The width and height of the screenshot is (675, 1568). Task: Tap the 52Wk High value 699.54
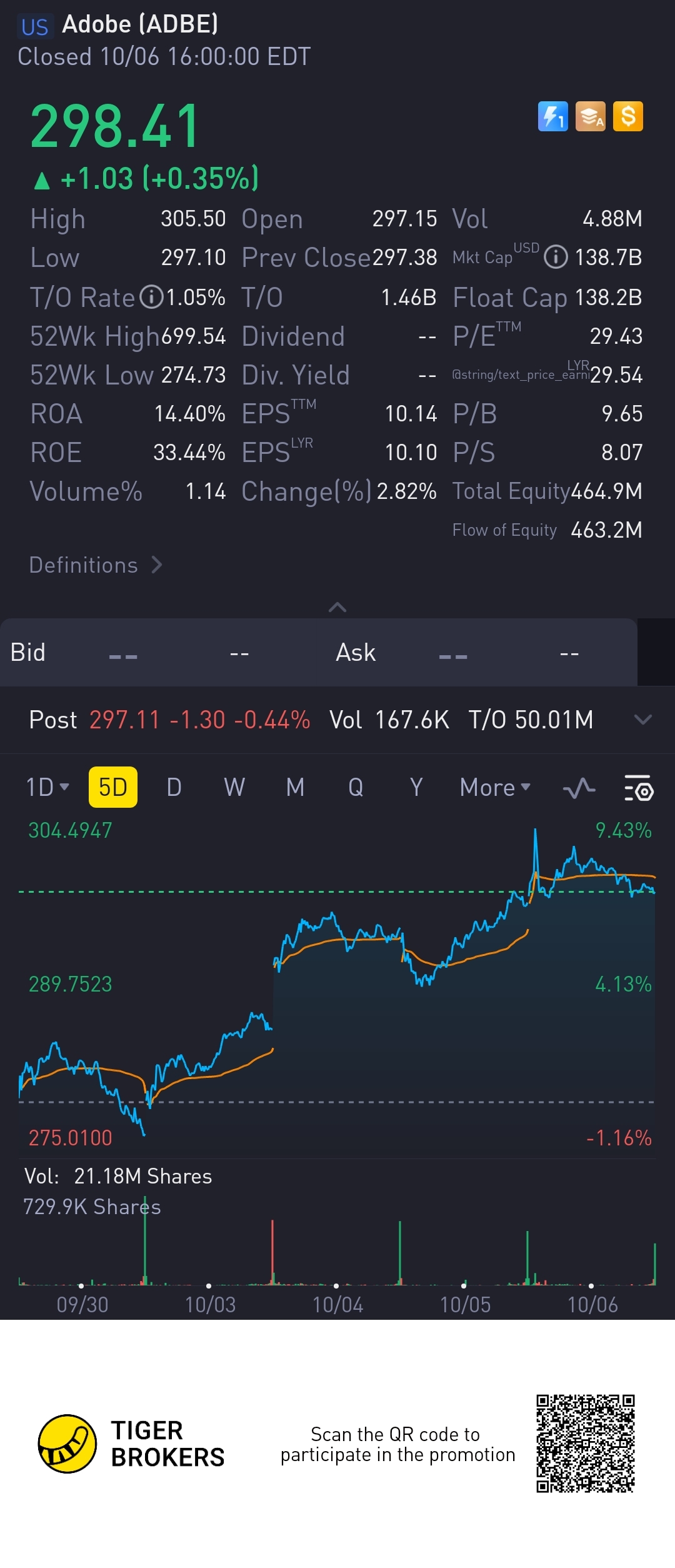coord(194,336)
